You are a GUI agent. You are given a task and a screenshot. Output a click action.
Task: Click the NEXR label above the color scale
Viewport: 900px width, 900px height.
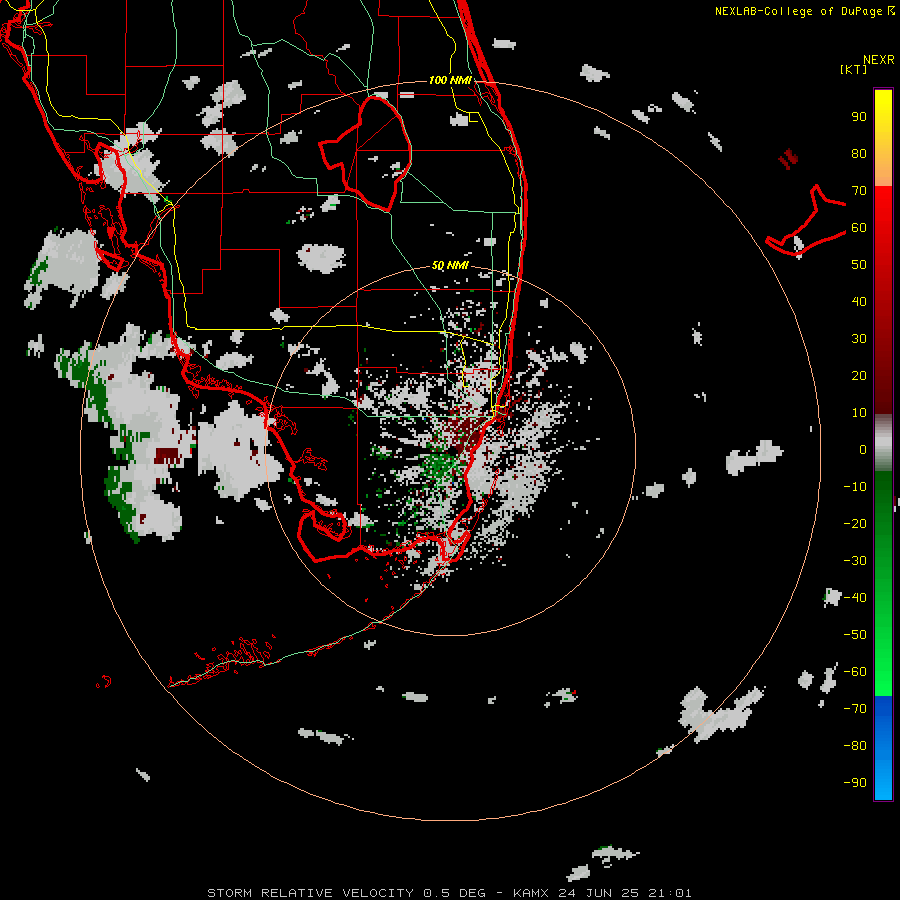tap(879, 60)
